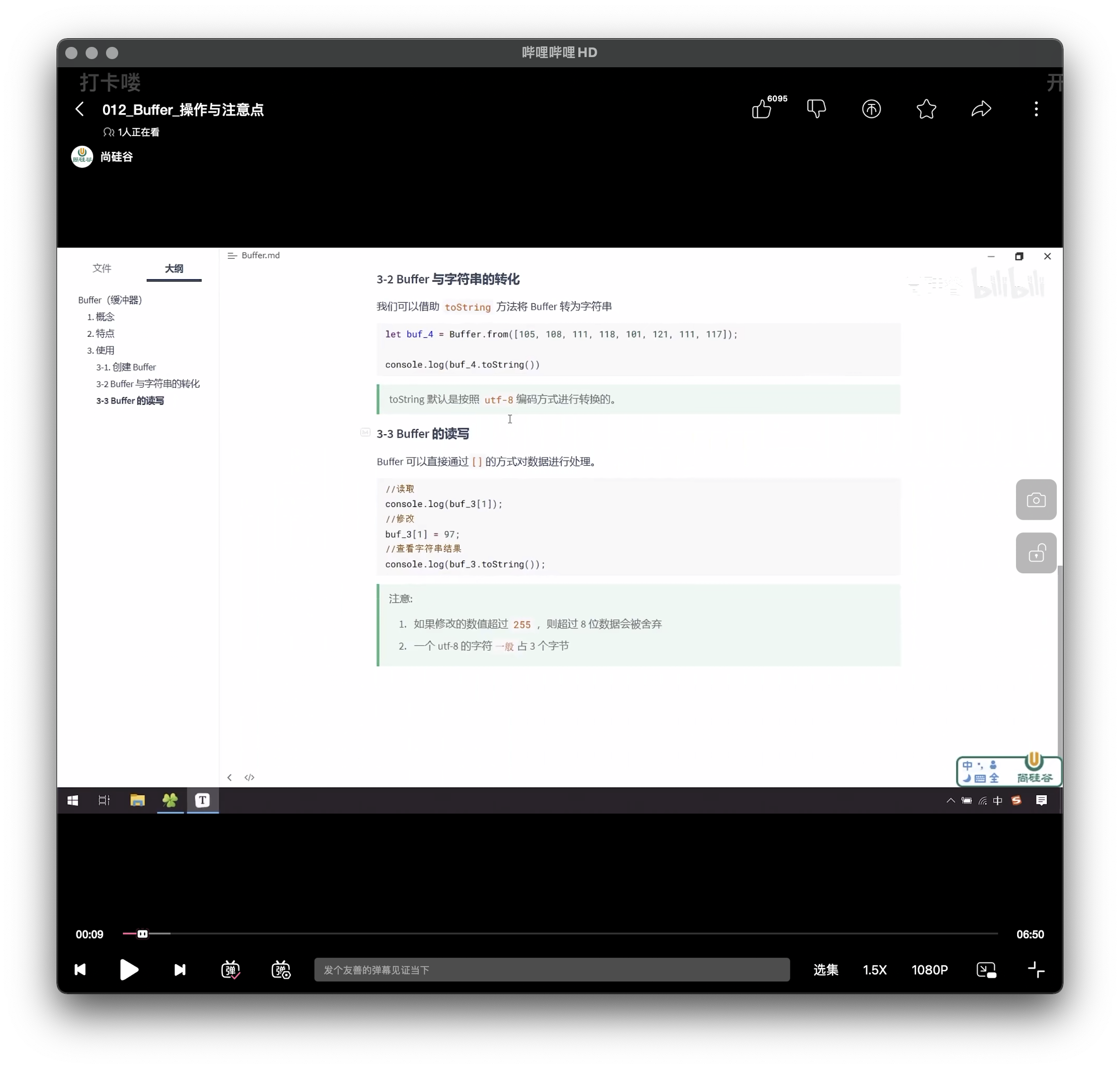Viewport: 1120px width, 1069px height.
Task: Open the three-dot more options menu
Action: 1035,109
